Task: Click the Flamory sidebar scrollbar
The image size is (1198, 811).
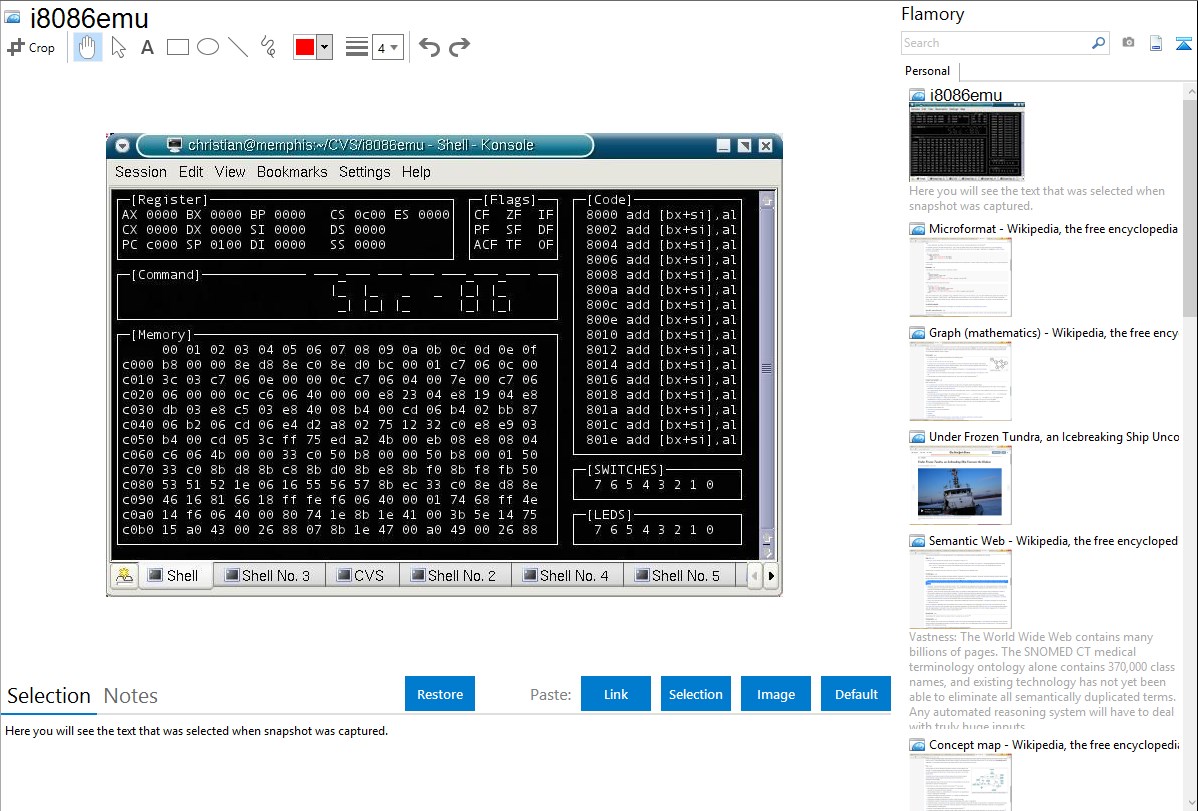Action: click(x=1190, y=206)
